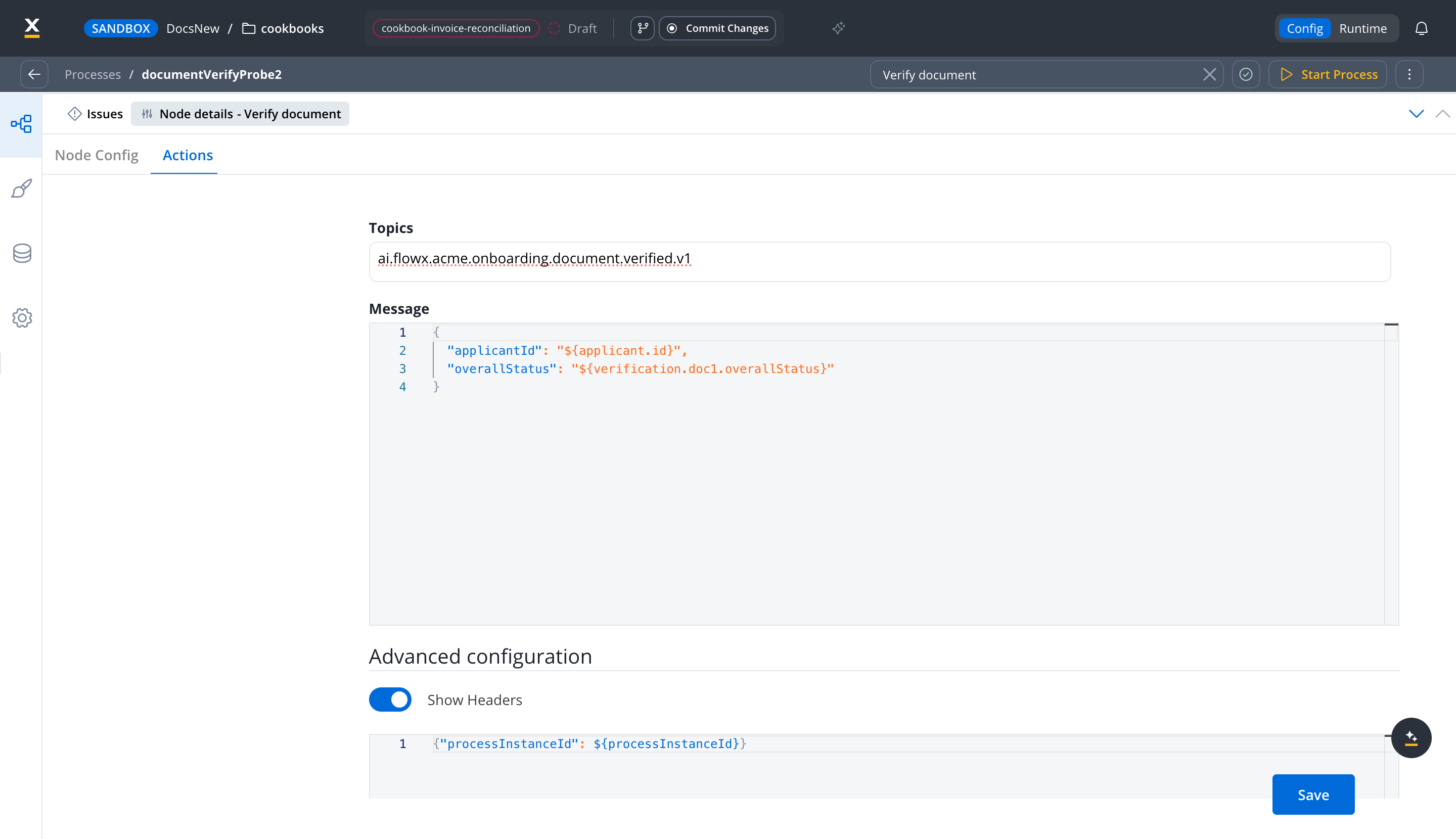Open the data model database sidebar icon
This screenshot has height=839, width=1456.
click(22, 253)
